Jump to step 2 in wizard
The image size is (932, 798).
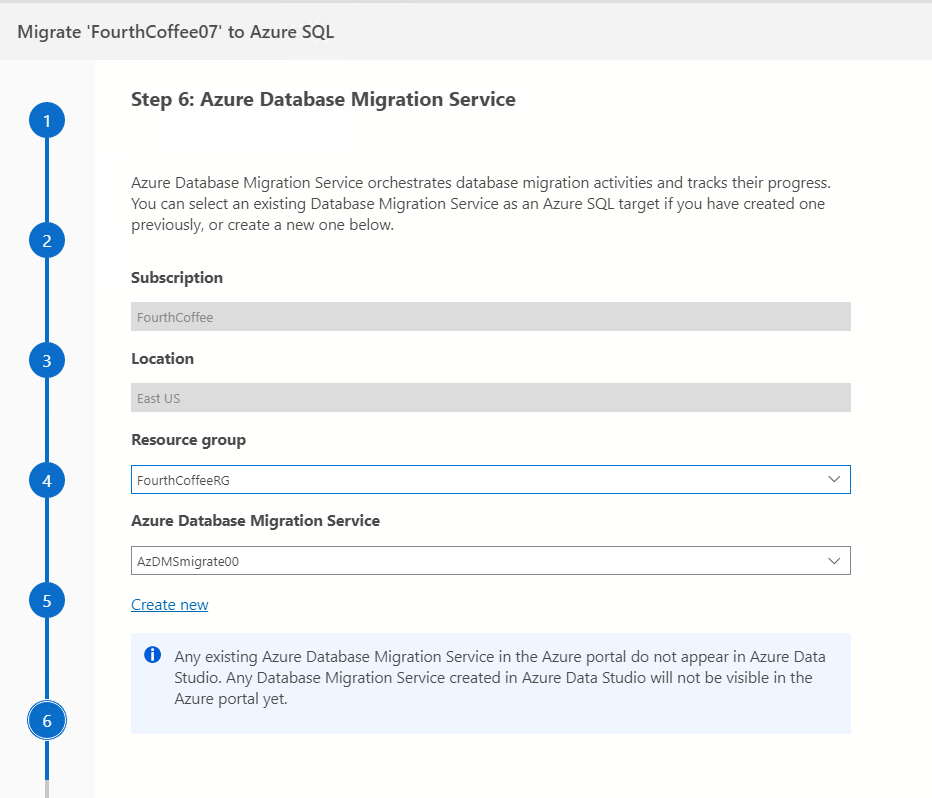click(47, 240)
